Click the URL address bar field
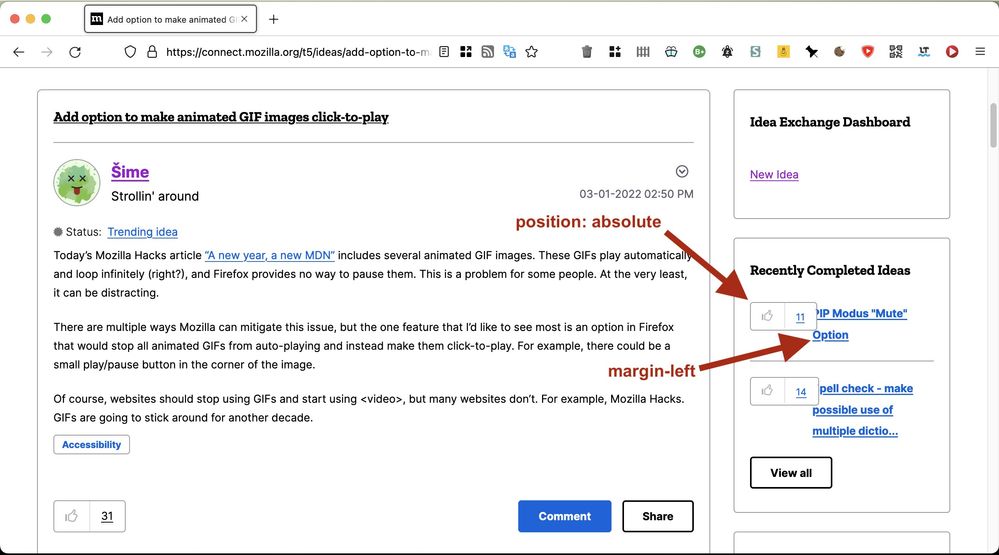The height and width of the screenshot is (555, 999). [x=298, y=52]
